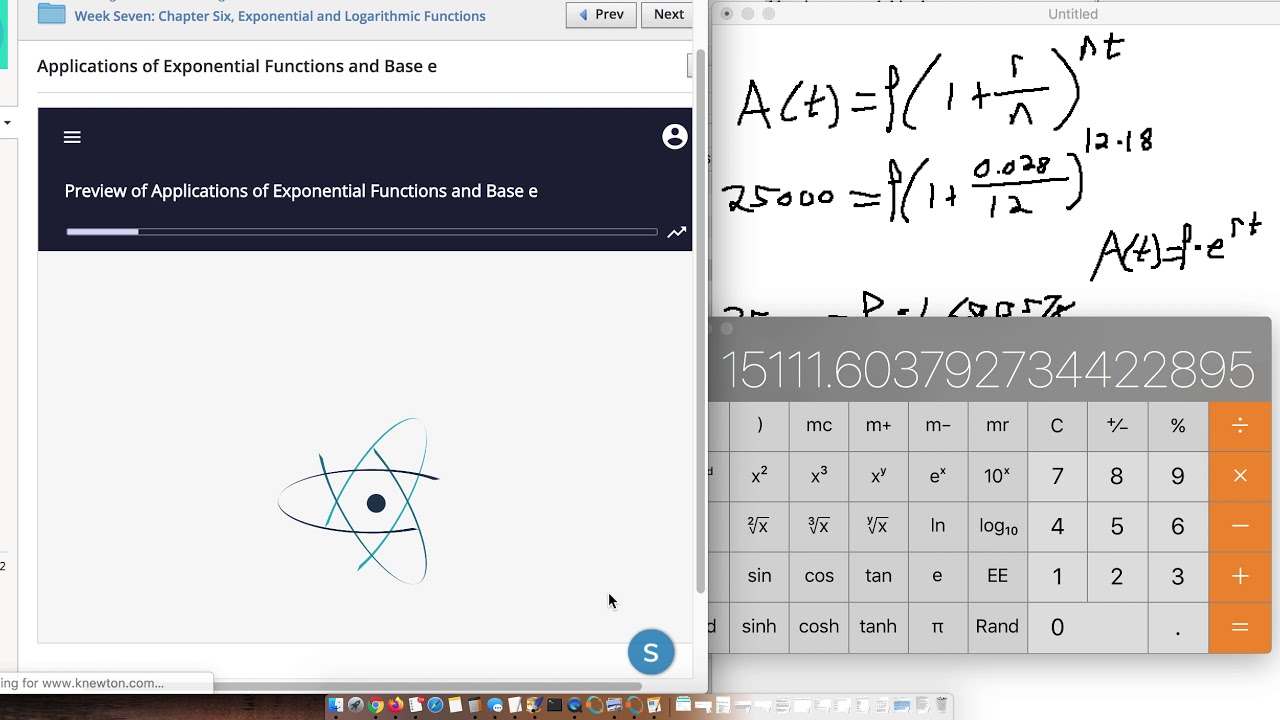Click the calculator display value 15111.60379

tap(987, 370)
